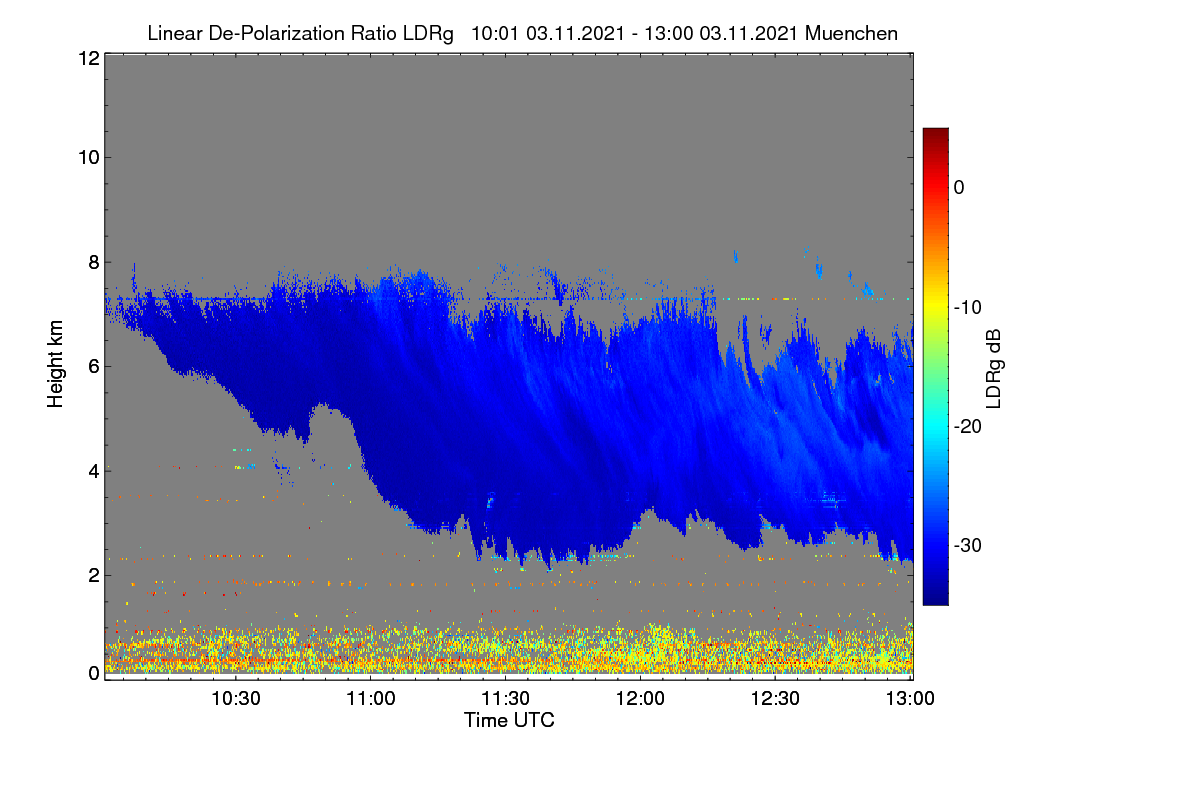Click the height tick label '12'
The height and width of the screenshot is (800, 1200).
87,58
